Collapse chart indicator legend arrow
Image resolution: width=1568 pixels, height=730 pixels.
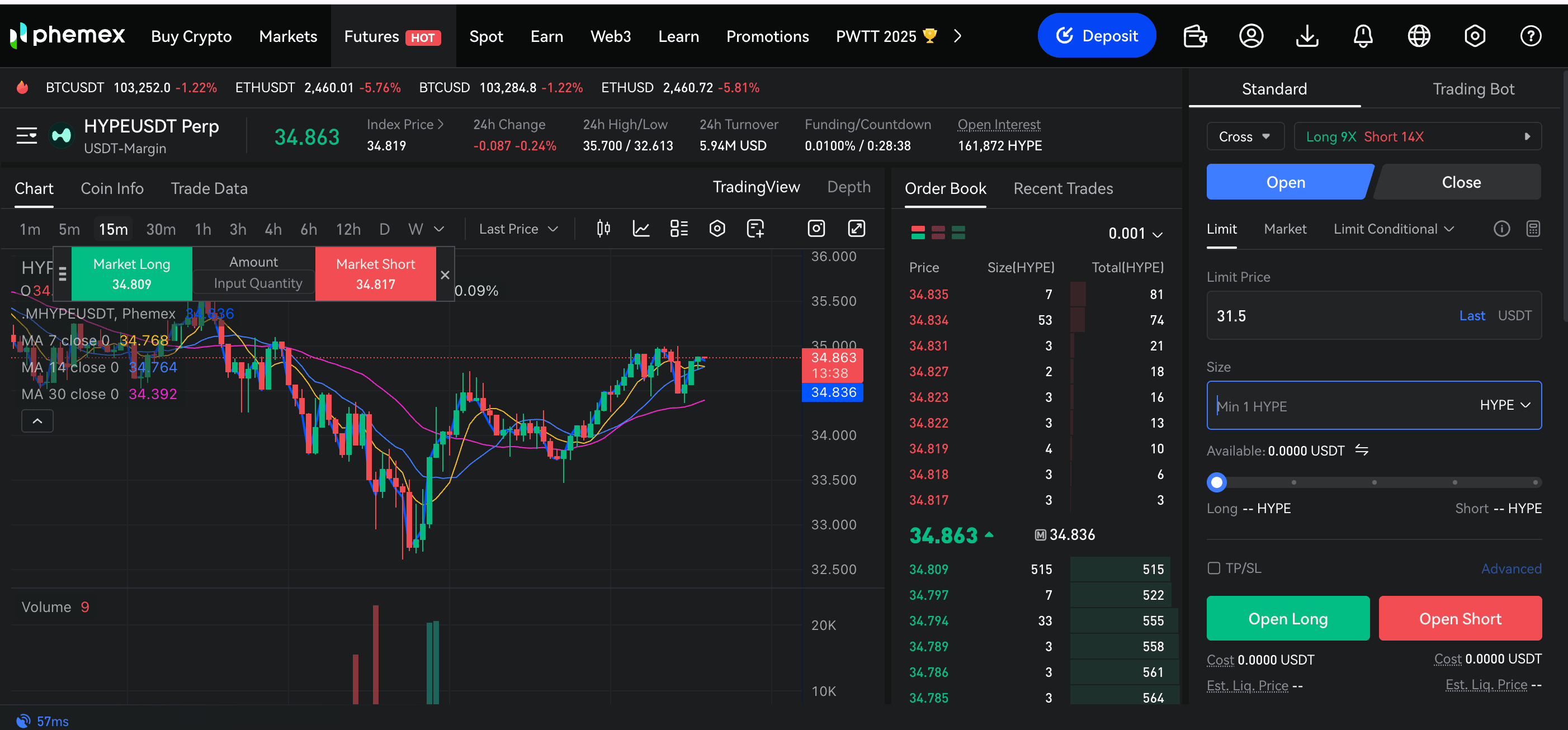tap(37, 421)
